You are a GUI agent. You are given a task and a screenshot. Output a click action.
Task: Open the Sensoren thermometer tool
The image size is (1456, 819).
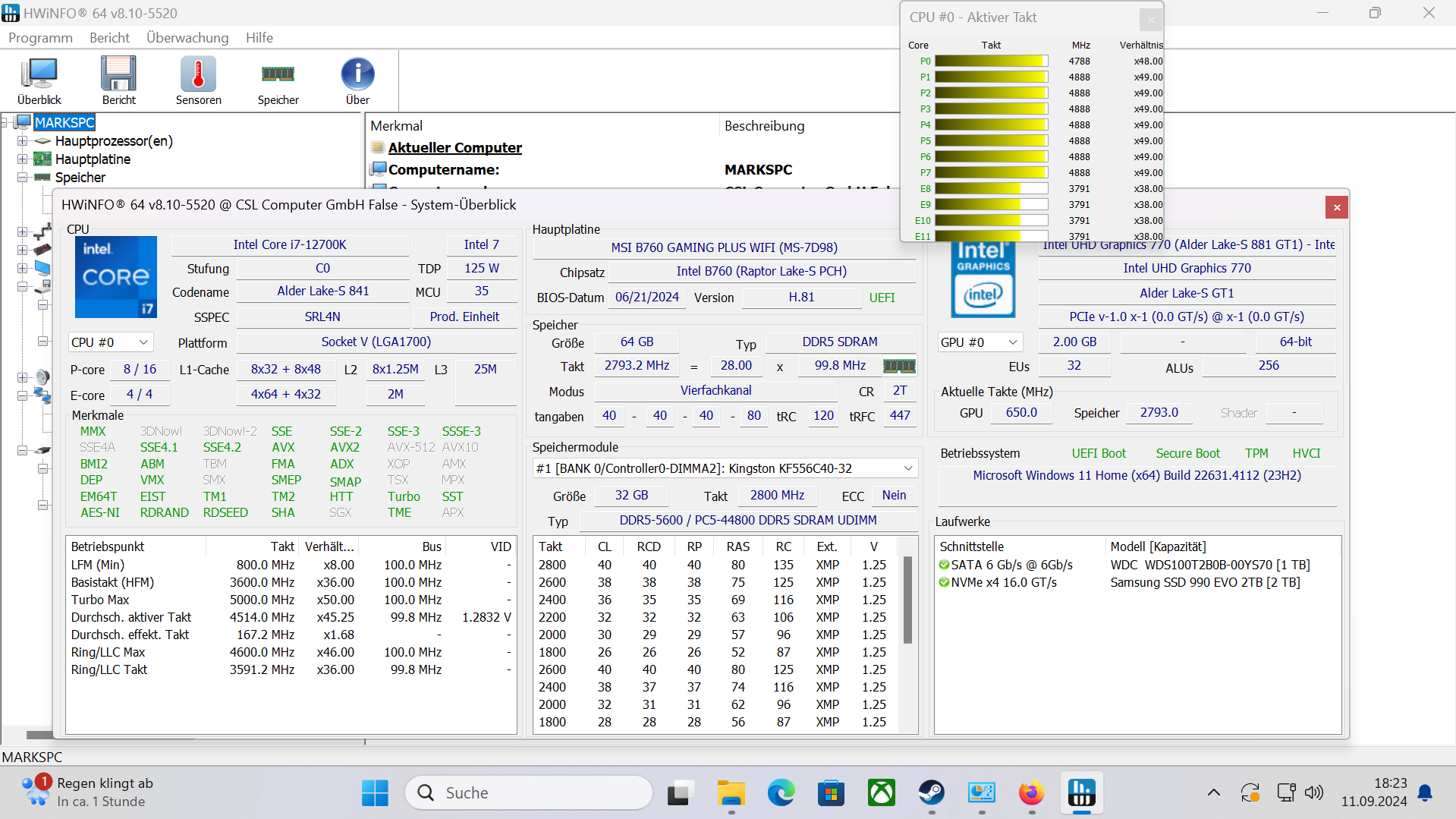(x=199, y=80)
